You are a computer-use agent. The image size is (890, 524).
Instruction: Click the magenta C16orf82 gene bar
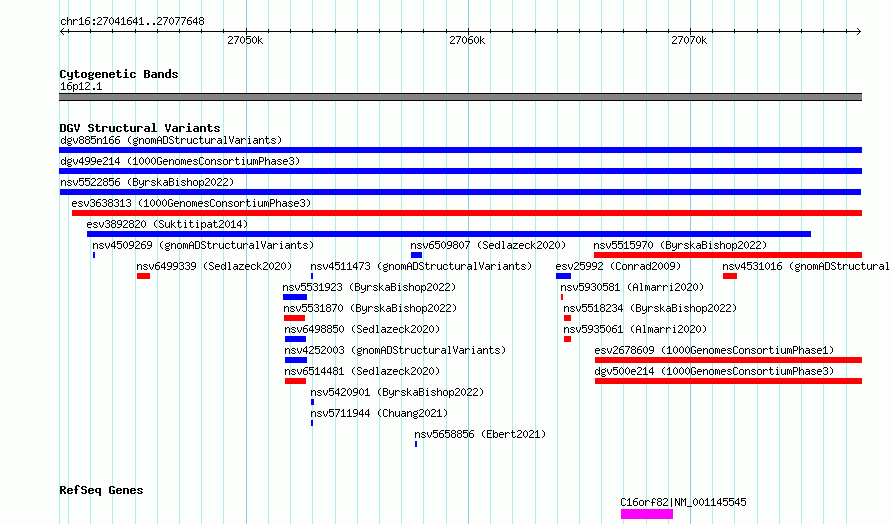pyautogui.click(x=646, y=514)
